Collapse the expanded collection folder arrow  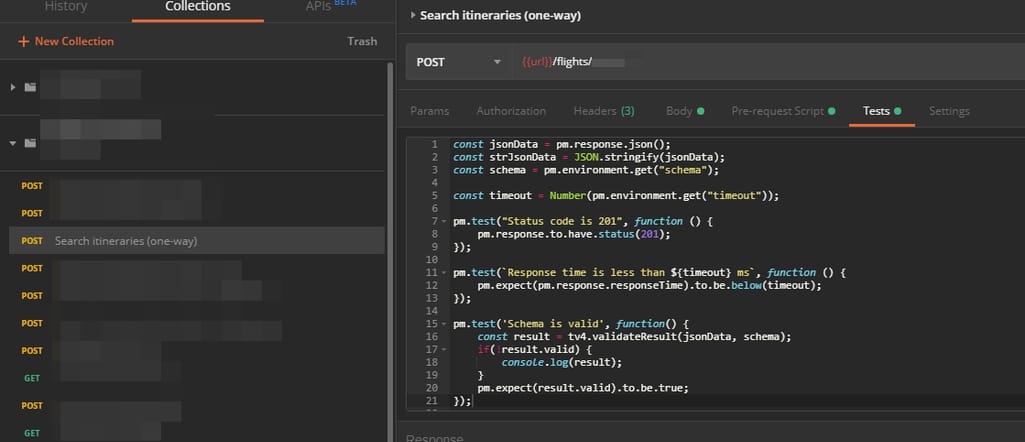13,143
